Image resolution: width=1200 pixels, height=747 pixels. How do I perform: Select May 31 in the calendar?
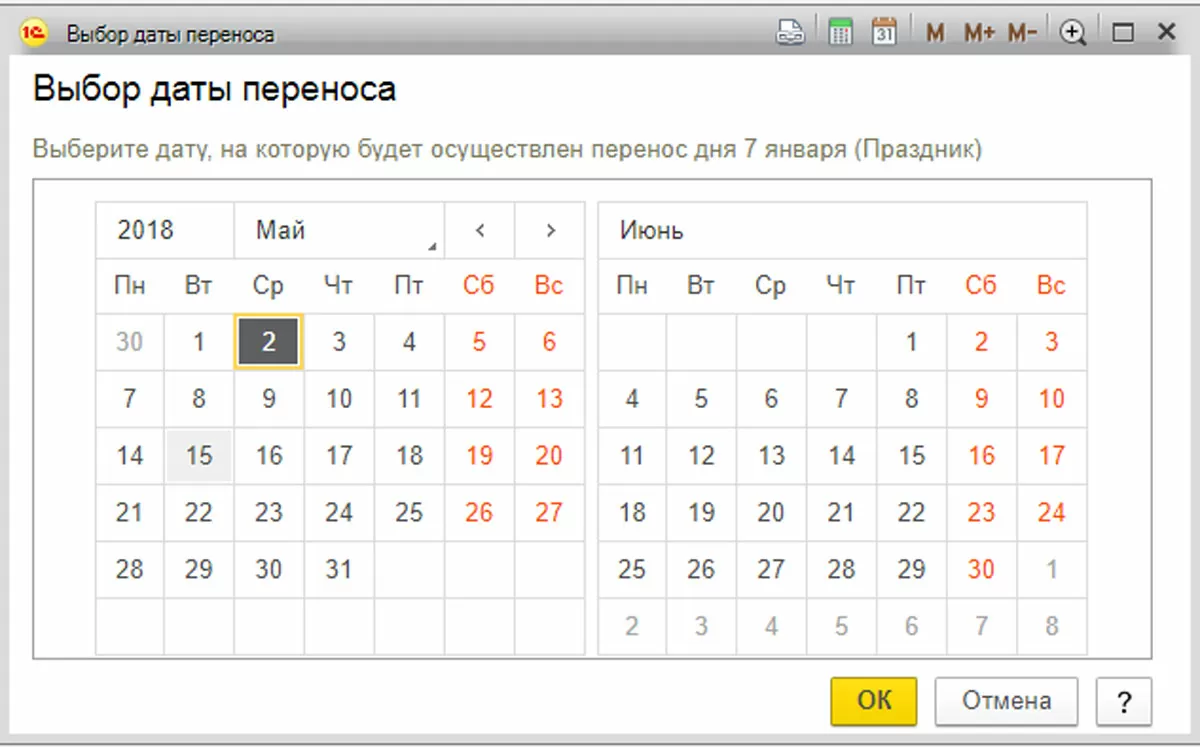pos(339,570)
